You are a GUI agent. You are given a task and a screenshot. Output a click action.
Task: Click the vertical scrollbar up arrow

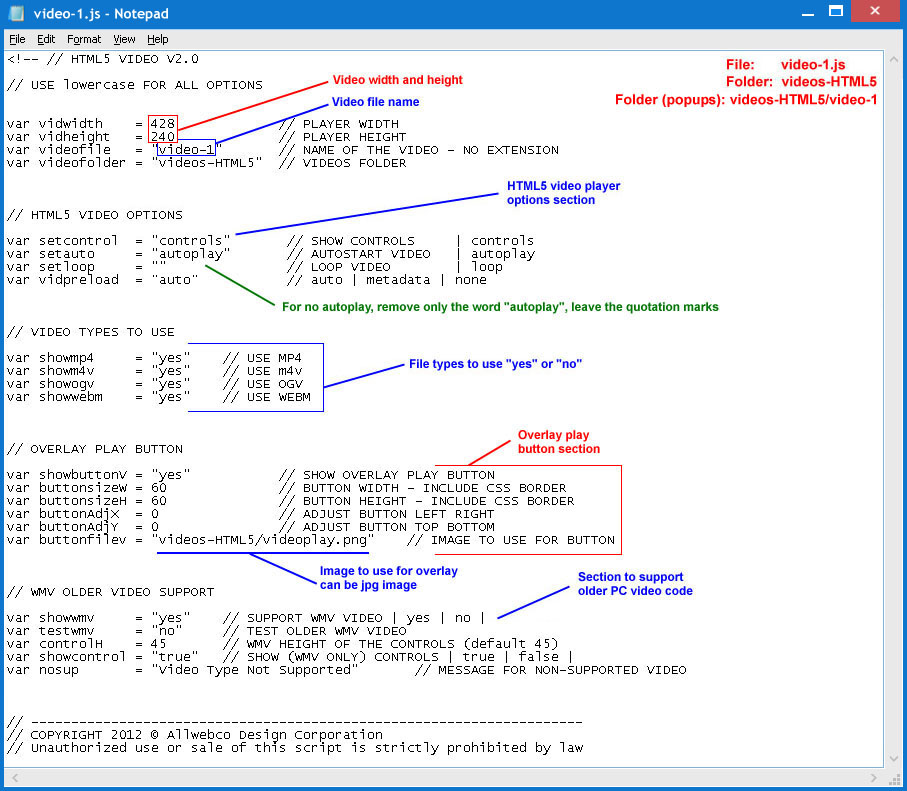[893, 59]
